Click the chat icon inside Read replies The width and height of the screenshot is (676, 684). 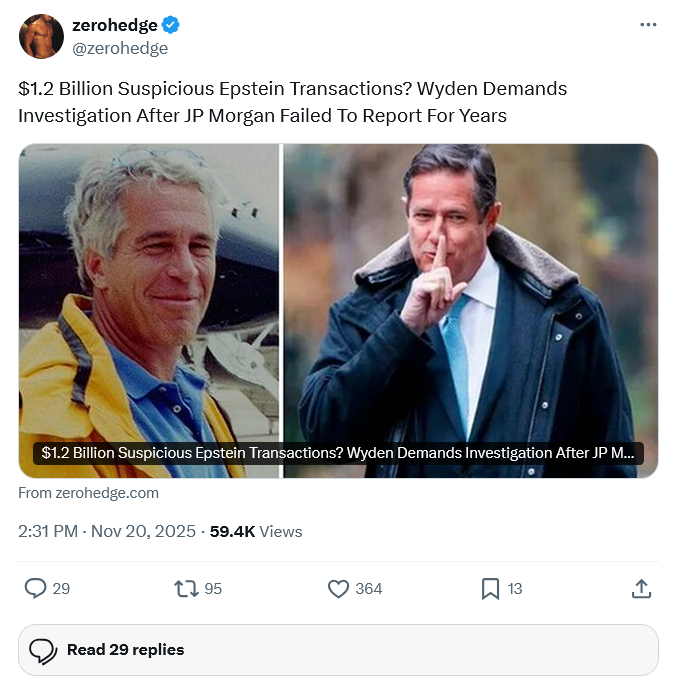[43, 650]
